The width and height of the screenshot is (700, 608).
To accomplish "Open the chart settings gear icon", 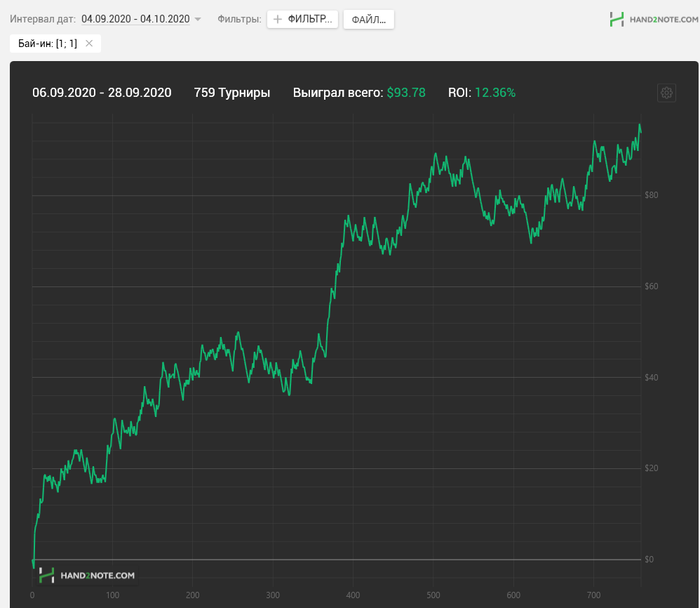I will (667, 93).
